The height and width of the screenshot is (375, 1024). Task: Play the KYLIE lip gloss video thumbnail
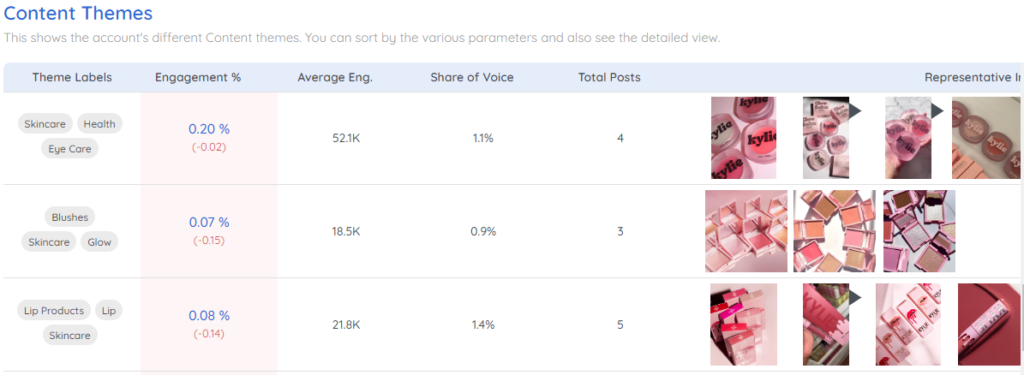[826, 325]
